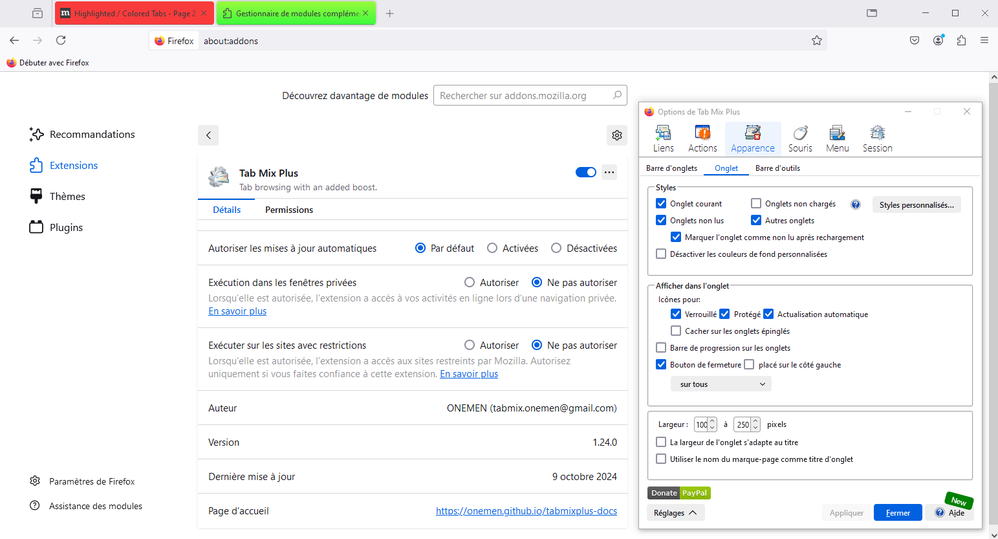The height and width of the screenshot is (539, 998).
Task: Click Styles personnalisés button
Action: (916, 205)
